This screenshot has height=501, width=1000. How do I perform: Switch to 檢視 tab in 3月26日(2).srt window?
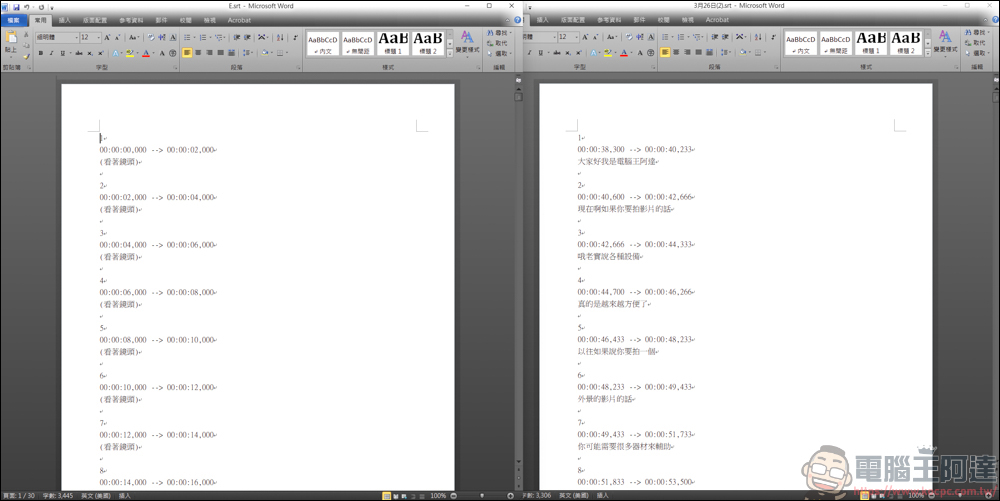[688, 20]
